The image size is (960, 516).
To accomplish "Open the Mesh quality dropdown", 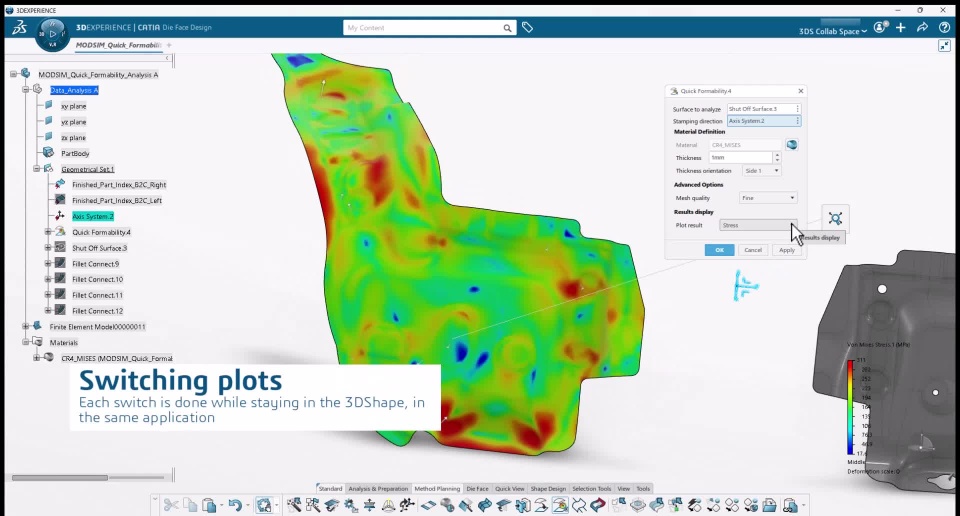I will 767,198.
